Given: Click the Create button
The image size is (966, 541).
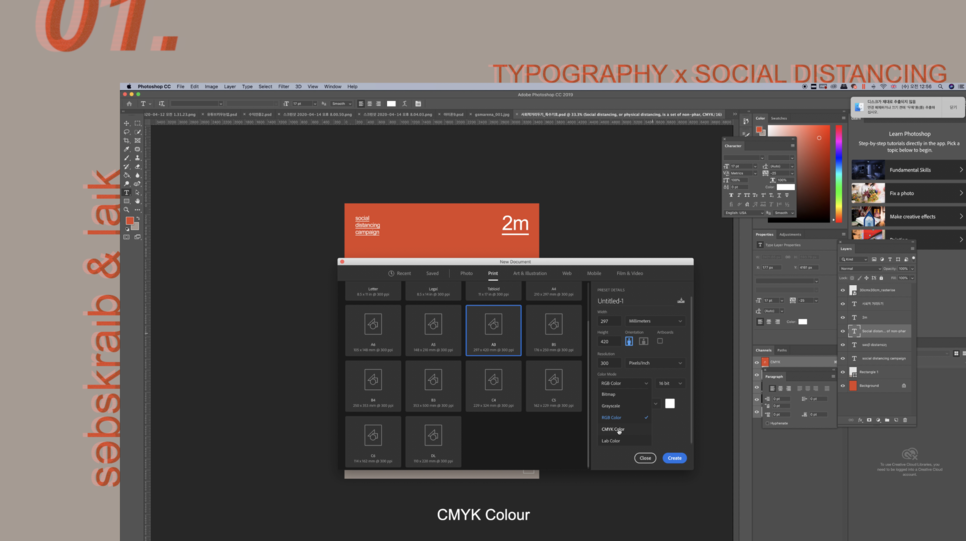Looking at the screenshot, I should point(675,458).
